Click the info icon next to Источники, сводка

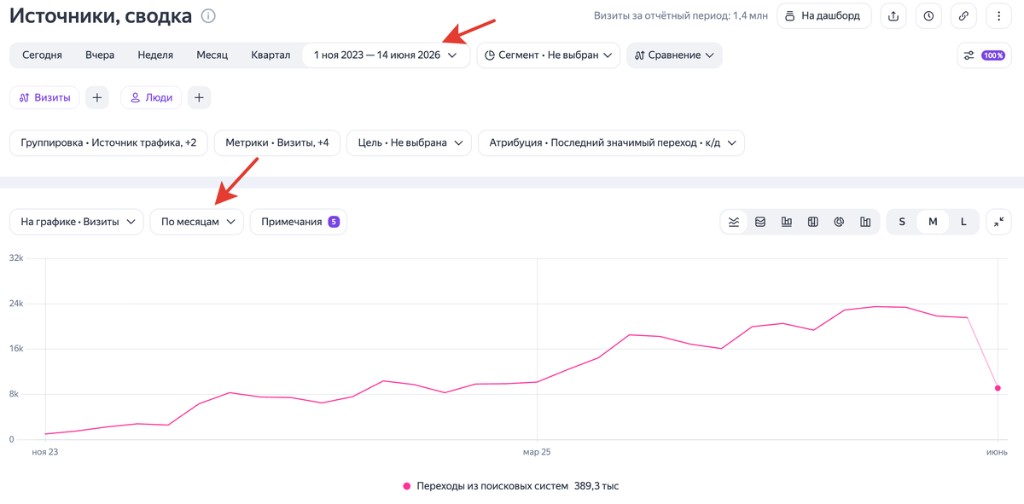(208, 16)
